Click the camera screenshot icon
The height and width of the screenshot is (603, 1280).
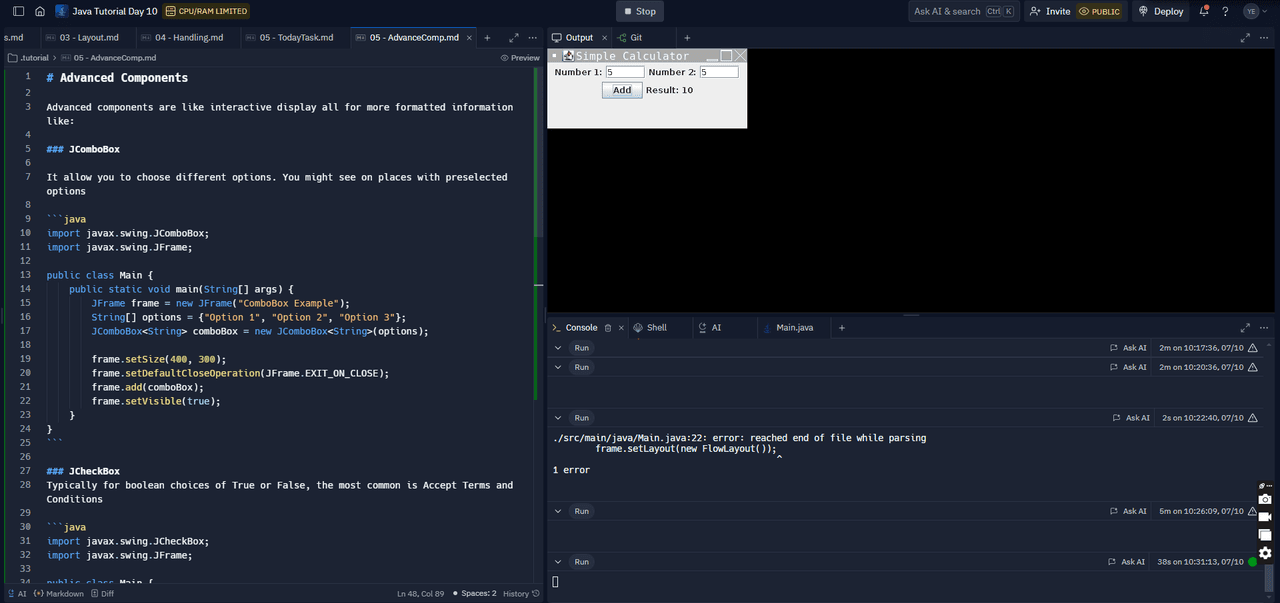click(x=1265, y=499)
